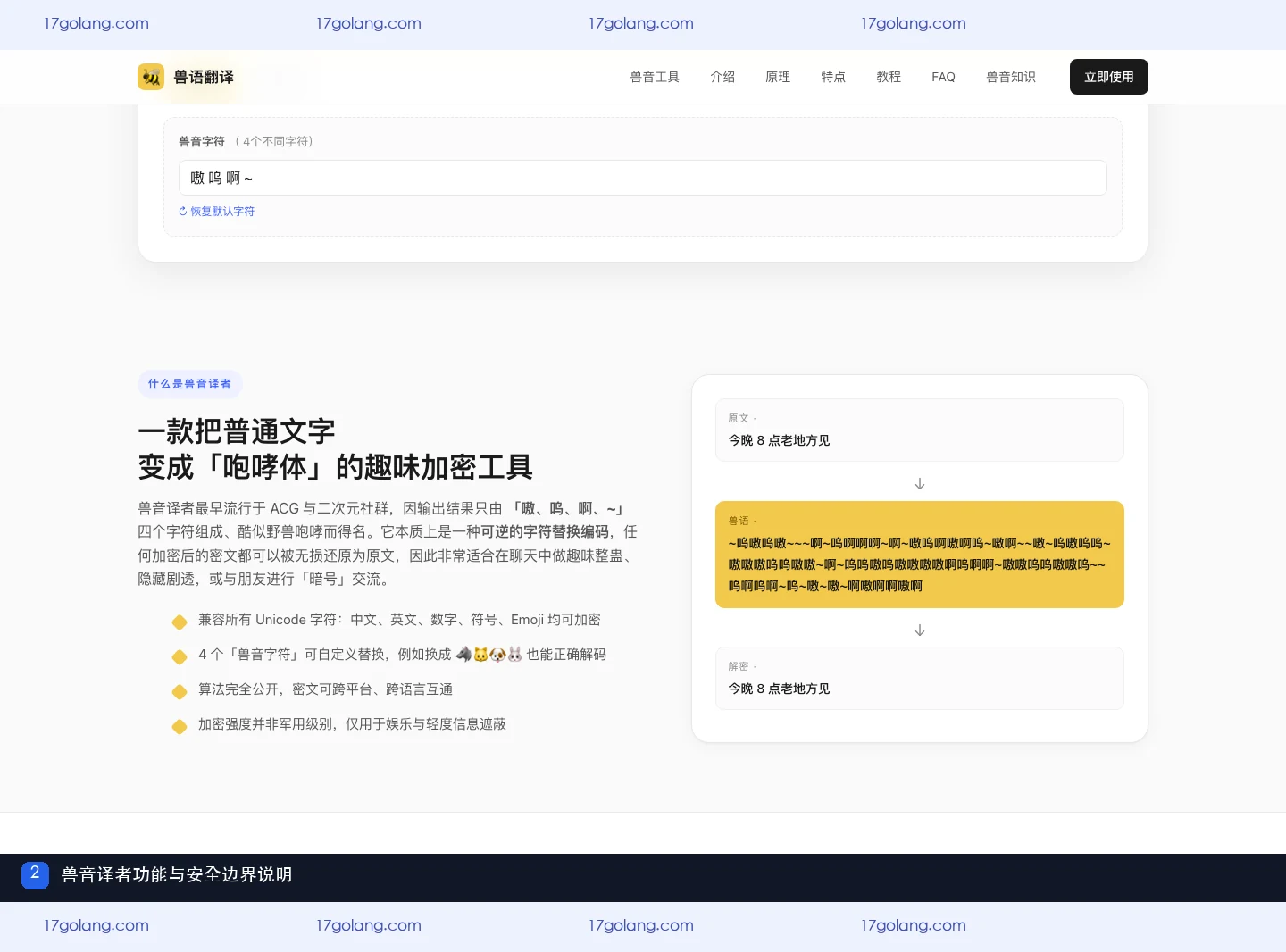Image resolution: width=1286 pixels, height=952 pixels.
Task: Jump to the FAQ nav section
Action: [943, 77]
